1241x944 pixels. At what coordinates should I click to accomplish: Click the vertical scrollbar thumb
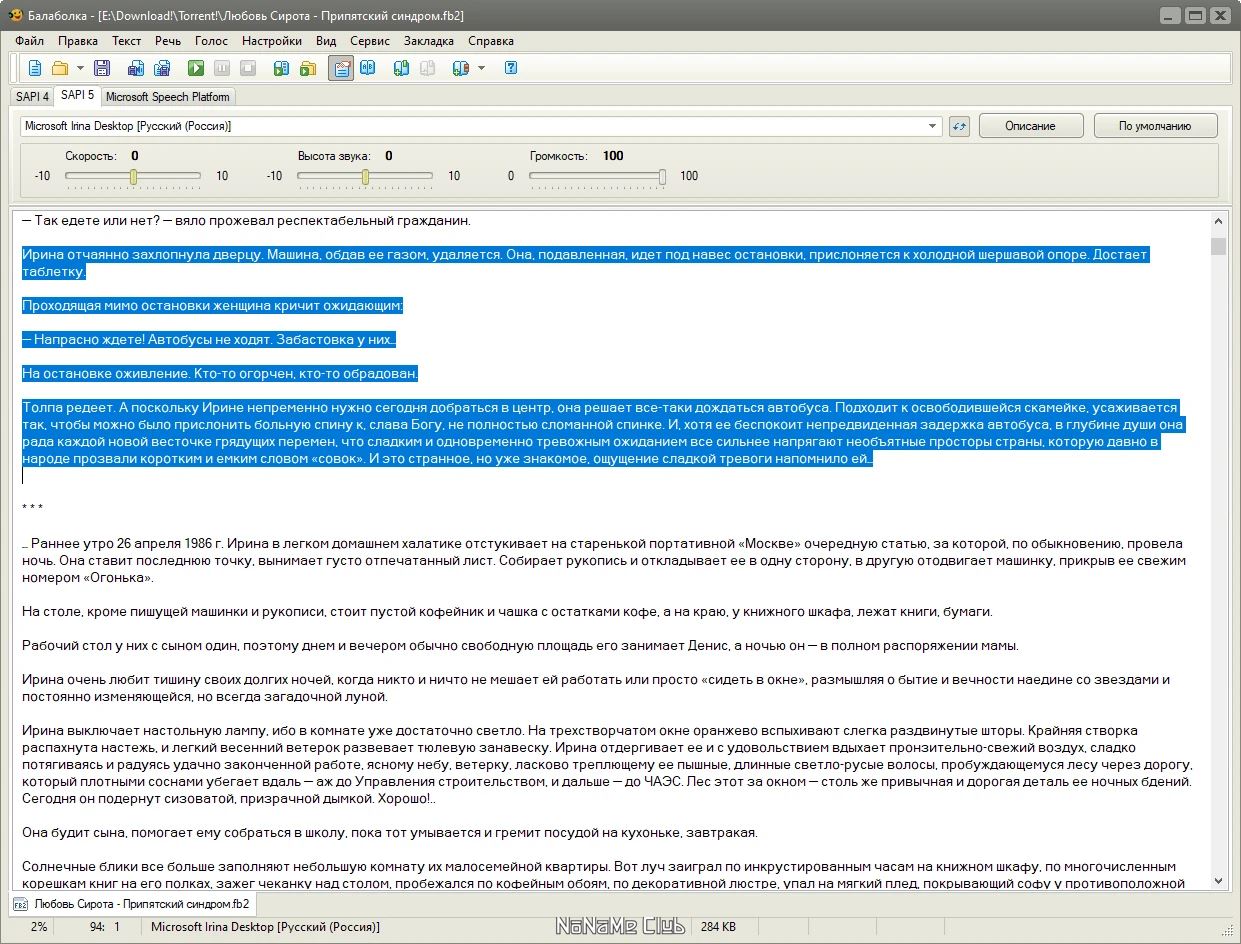point(1218,247)
